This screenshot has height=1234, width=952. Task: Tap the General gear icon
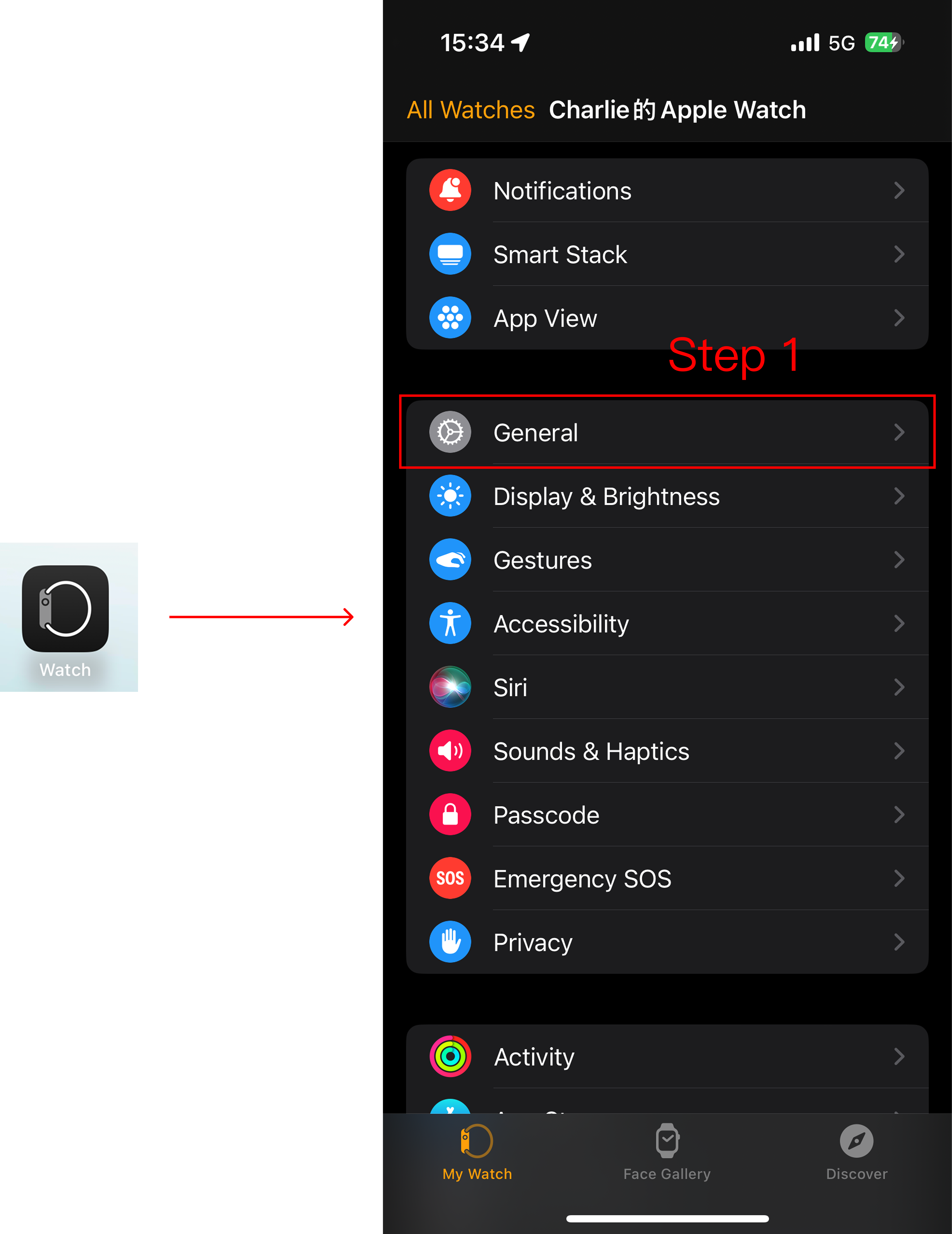pyautogui.click(x=450, y=432)
